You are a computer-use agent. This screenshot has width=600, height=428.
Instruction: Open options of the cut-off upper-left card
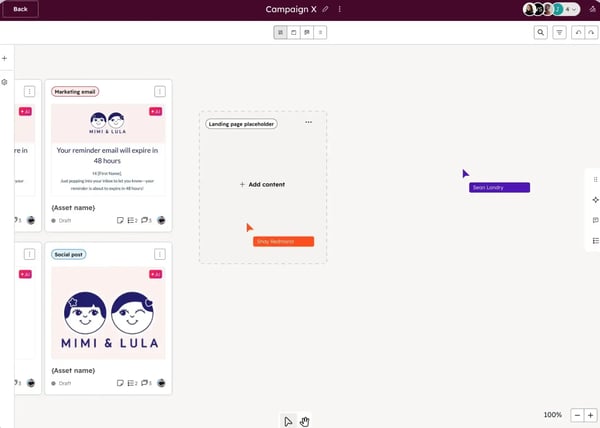(x=29, y=91)
